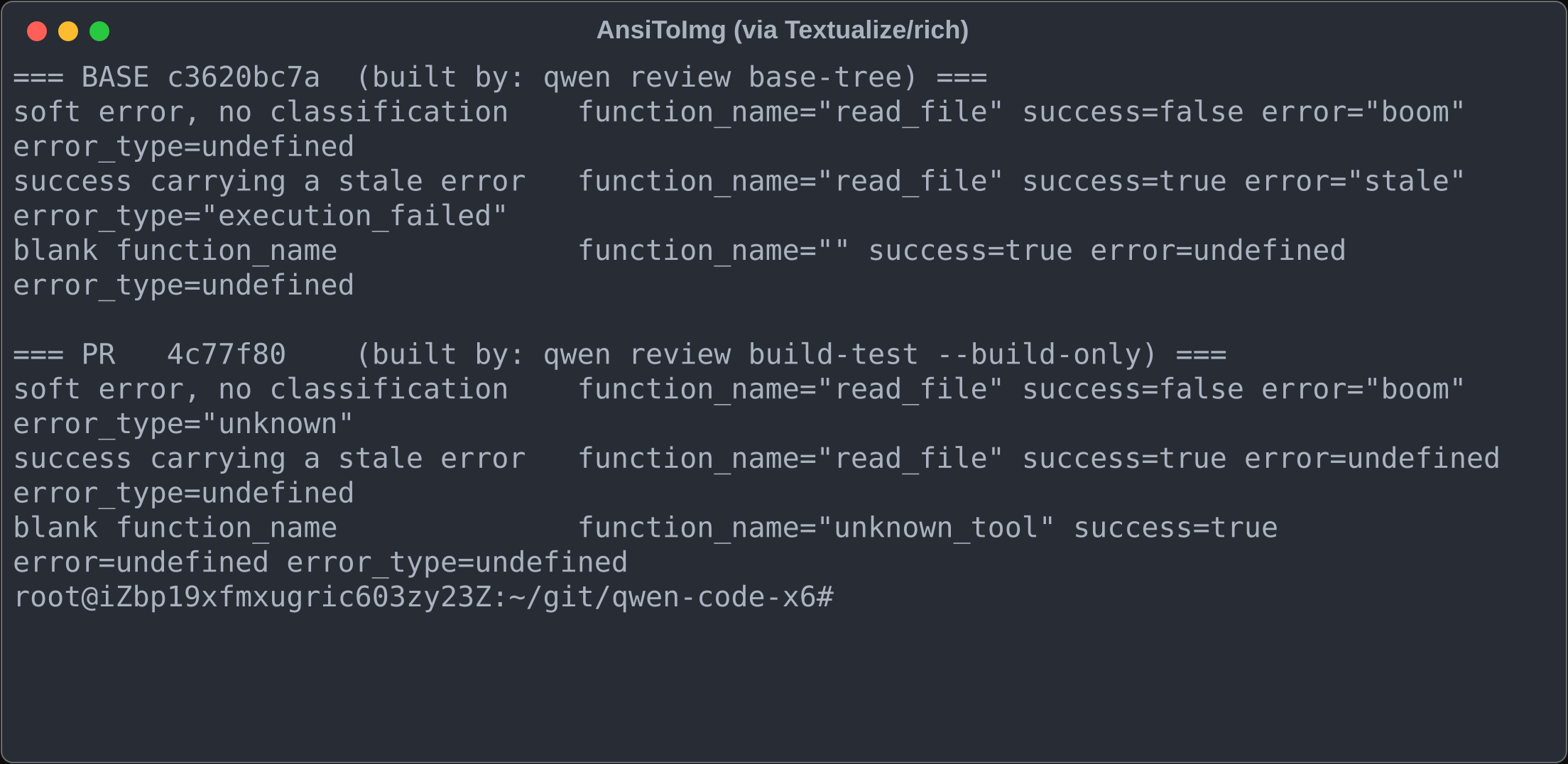Click the AnsiToImg window title text
This screenshot has width=1568, height=764.
783,31
